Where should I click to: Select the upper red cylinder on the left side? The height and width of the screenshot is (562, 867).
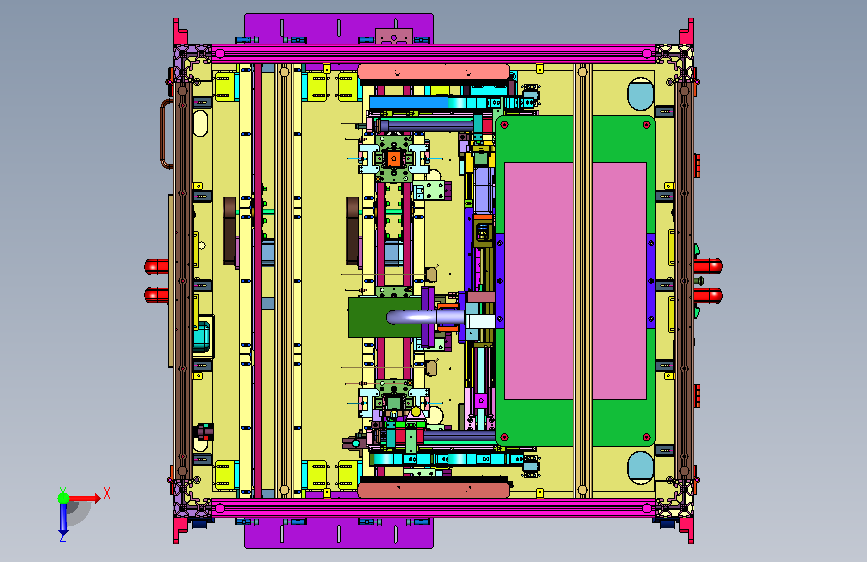pos(156,267)
